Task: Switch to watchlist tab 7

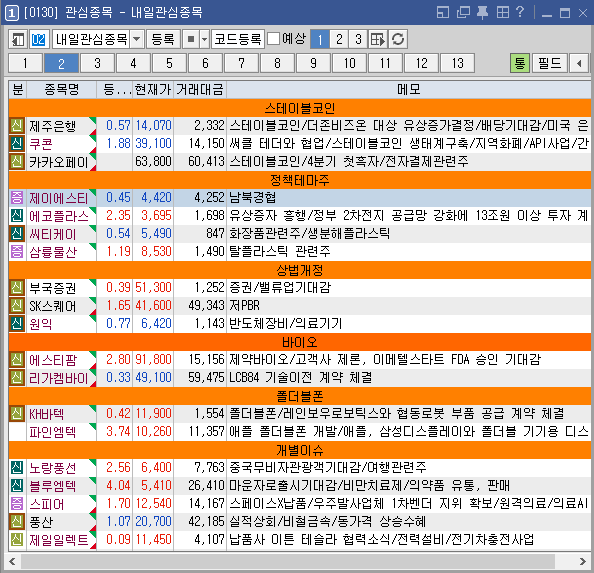Action: [241, 63]
